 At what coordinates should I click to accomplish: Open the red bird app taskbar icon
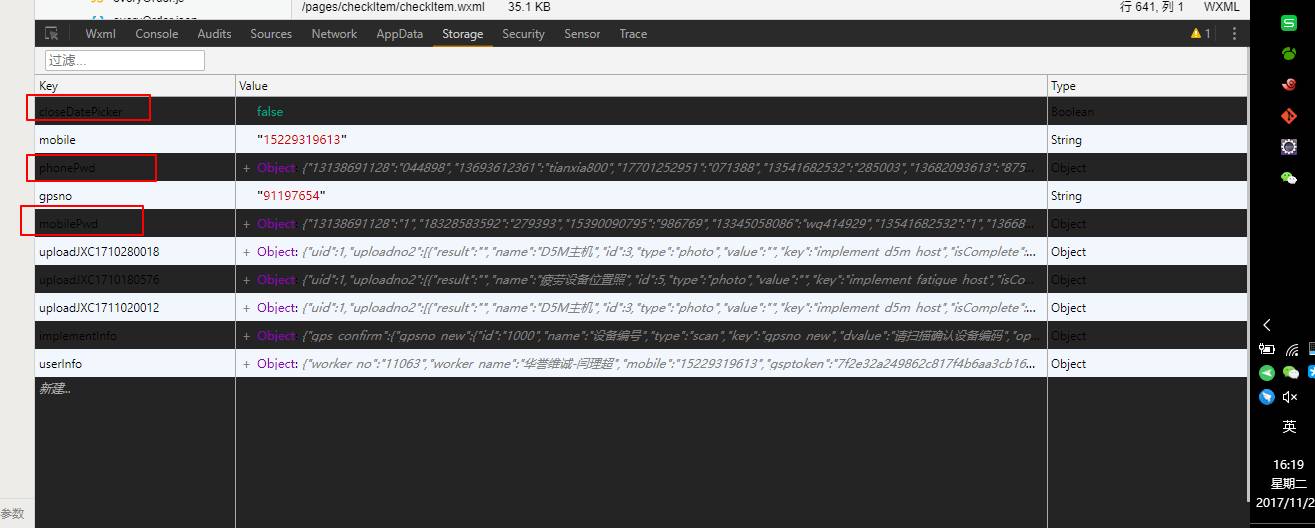[x=1289, y=85]
